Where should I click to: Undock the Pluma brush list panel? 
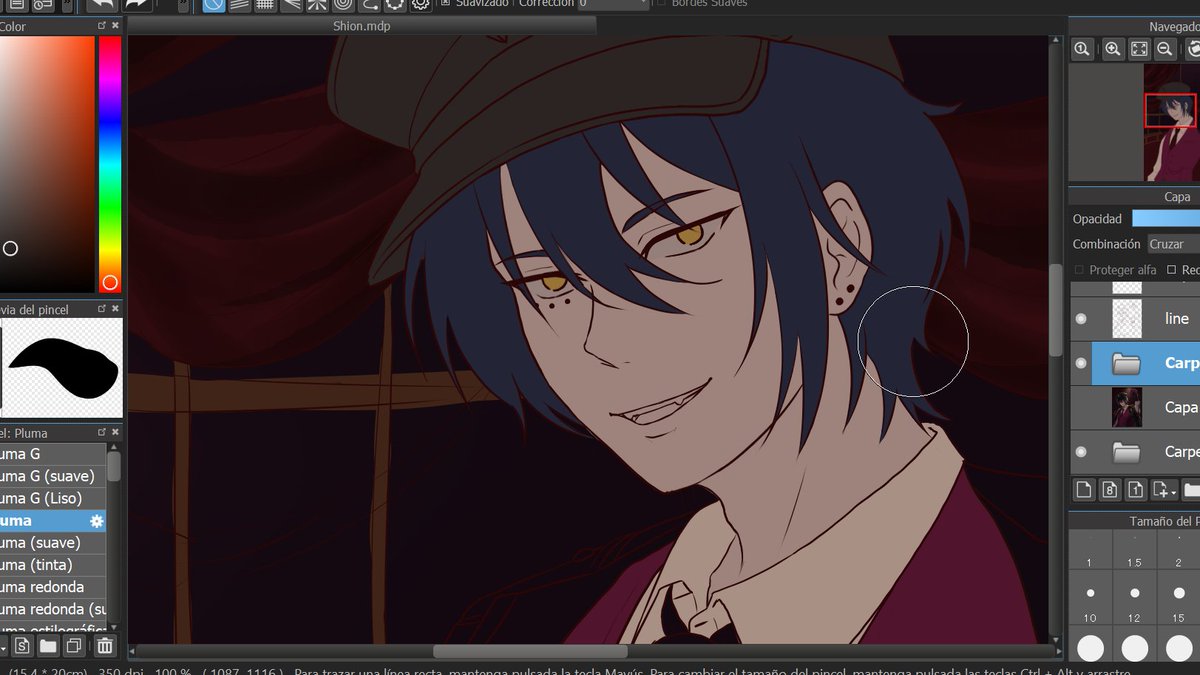click(x=102, y=432)
